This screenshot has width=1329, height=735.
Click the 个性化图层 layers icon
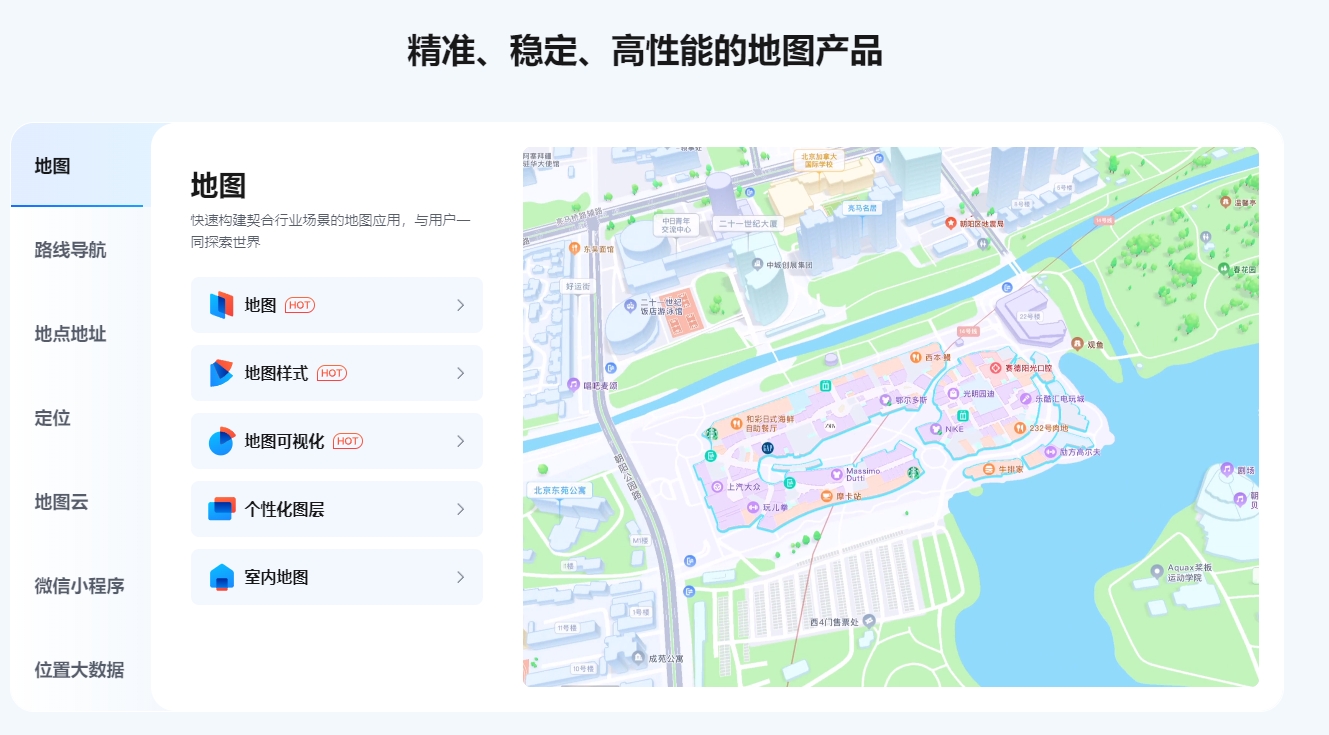click(x=221, y=509)
